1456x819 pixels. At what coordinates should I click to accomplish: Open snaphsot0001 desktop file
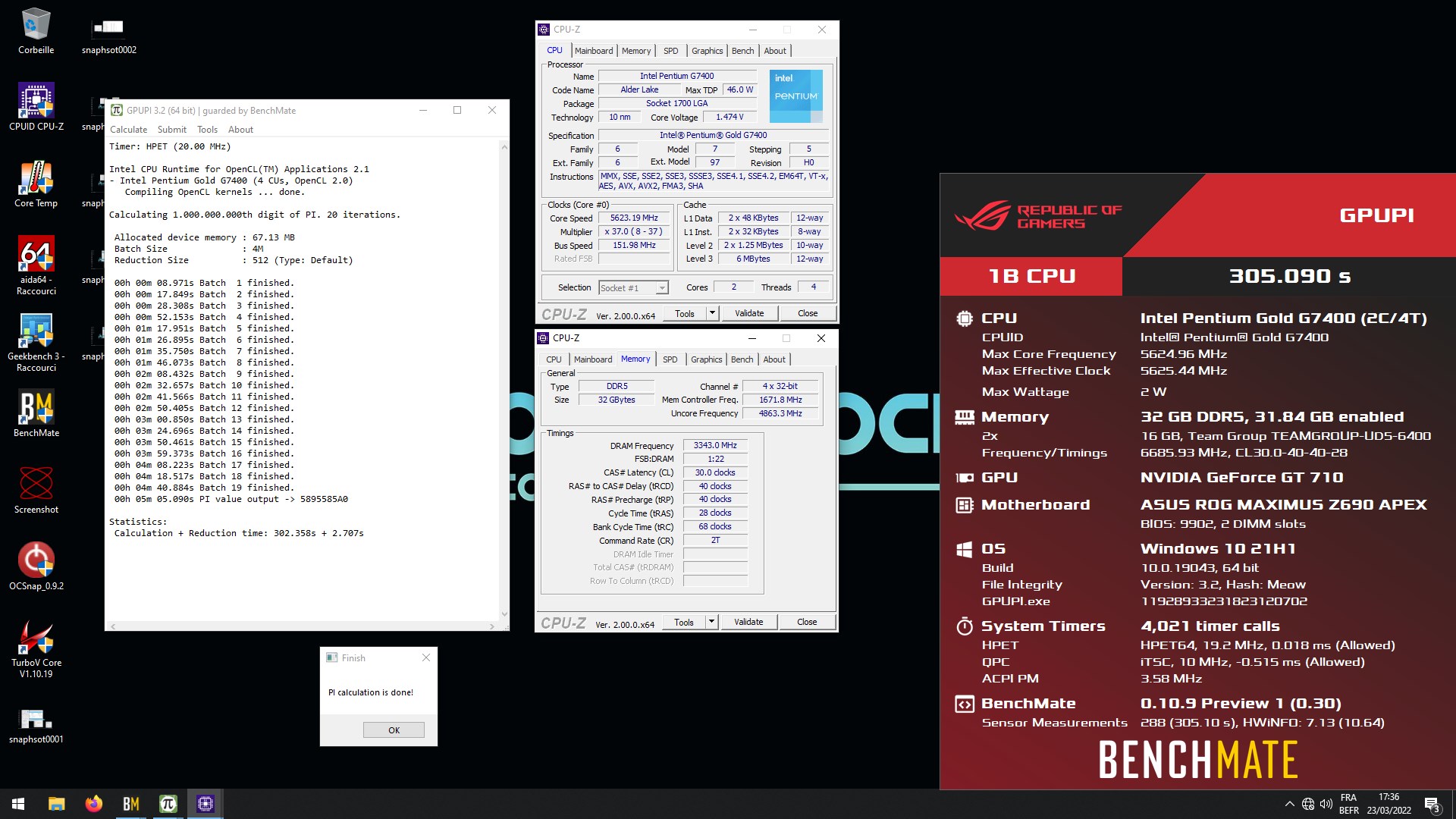pyautogui.click(x=36, y=725)
